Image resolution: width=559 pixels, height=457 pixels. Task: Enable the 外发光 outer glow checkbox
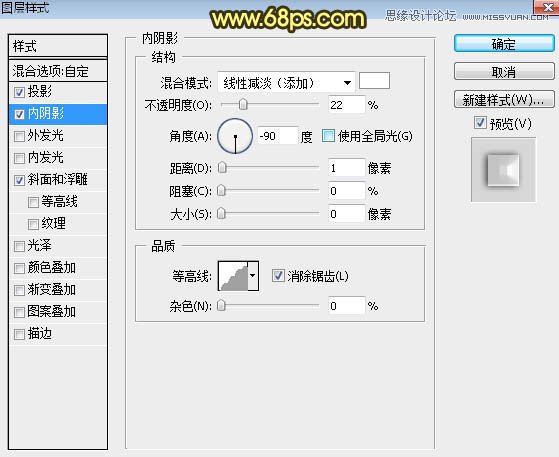pyautogui.click(x=19, y=136)
